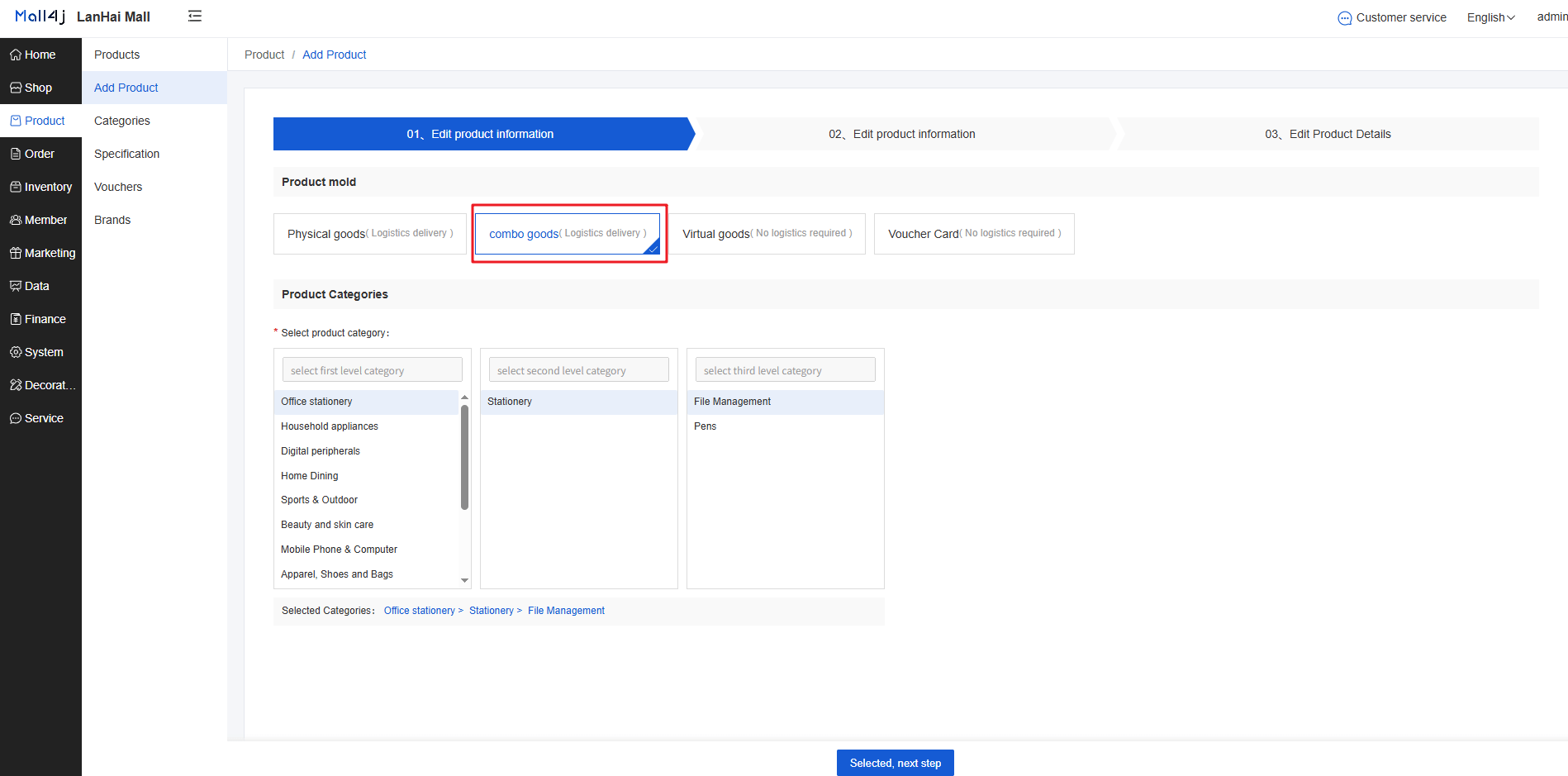1568x776 pixels.
Task: Select Virtual goods product mold
Action: 767,234
